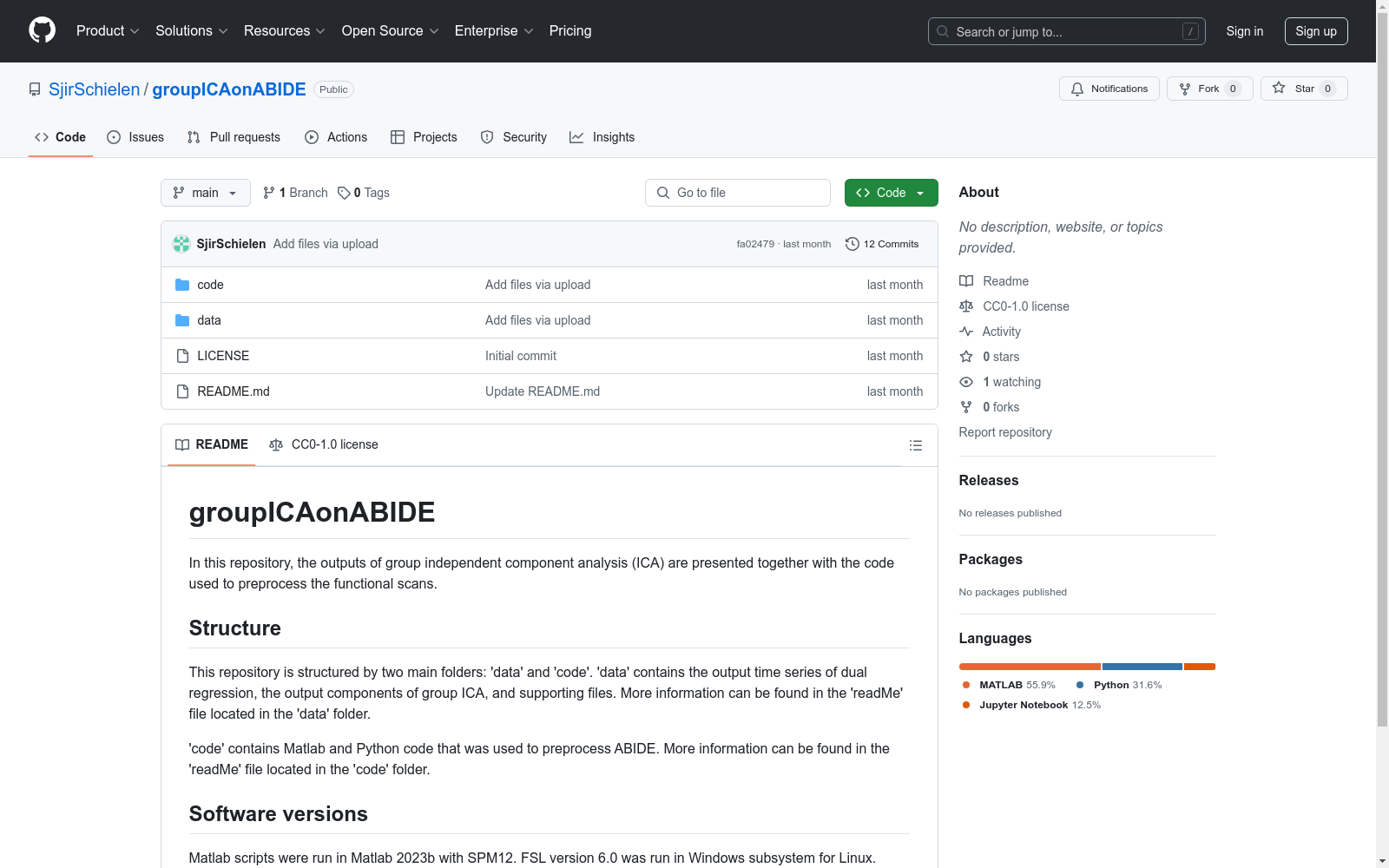
Task: Switch to the Pull requests tab
Action: point(234,137)
